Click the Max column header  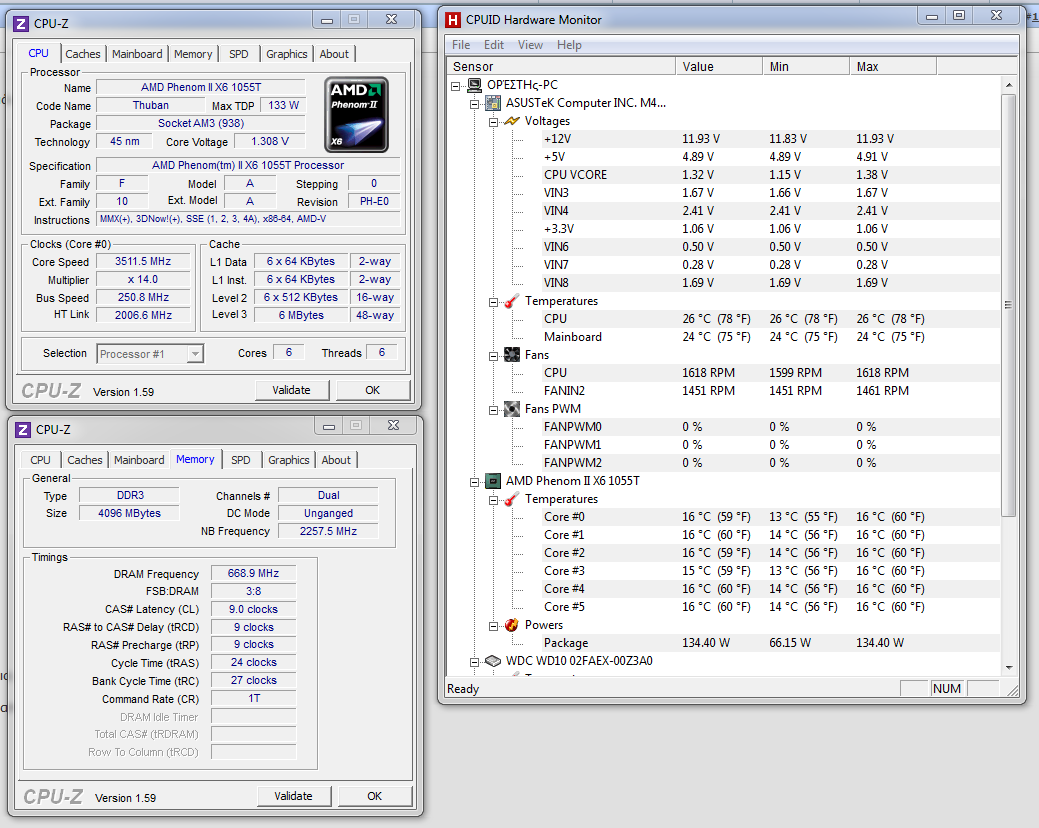pos(893,67)
